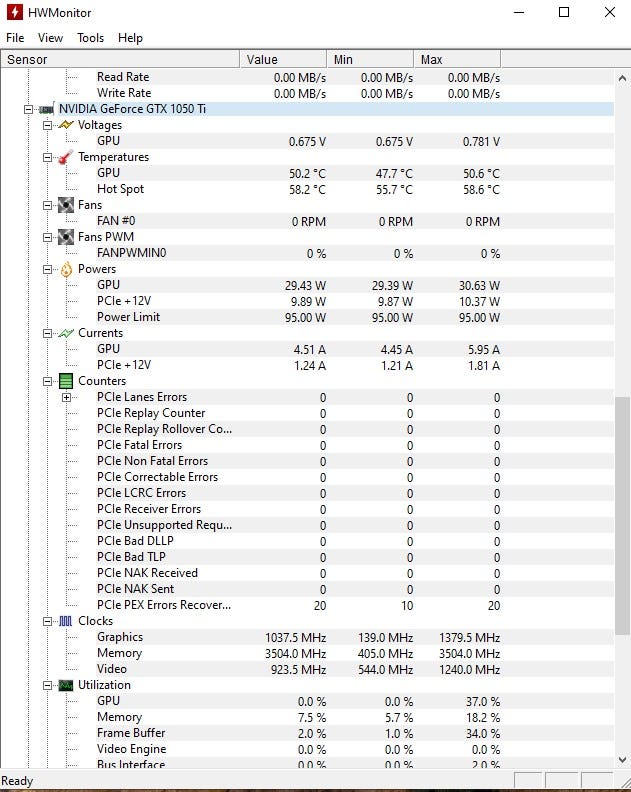Click the Clocks category icon
Screen dimensions: 631x792
click(66, 621)
